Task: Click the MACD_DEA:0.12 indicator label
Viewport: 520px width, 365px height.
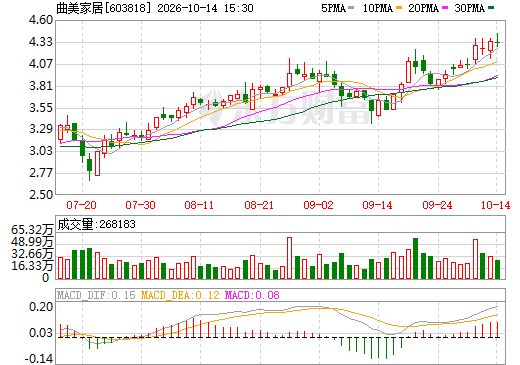Action: tap(180, 295)
